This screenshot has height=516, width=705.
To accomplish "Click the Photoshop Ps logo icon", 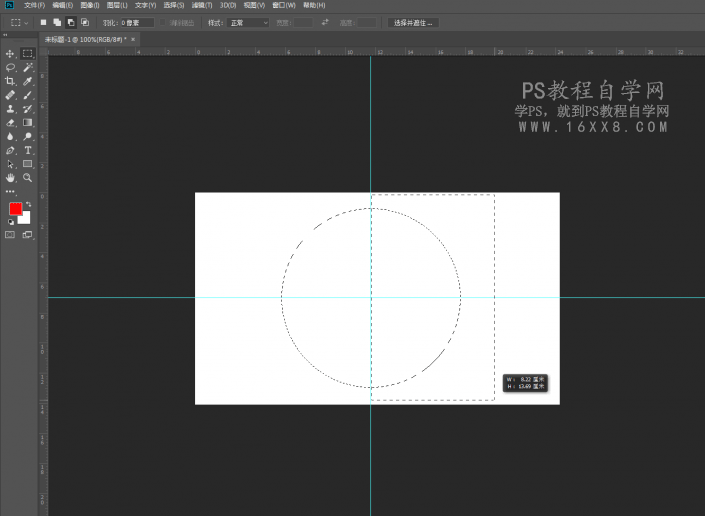I will tap(9, 5).
